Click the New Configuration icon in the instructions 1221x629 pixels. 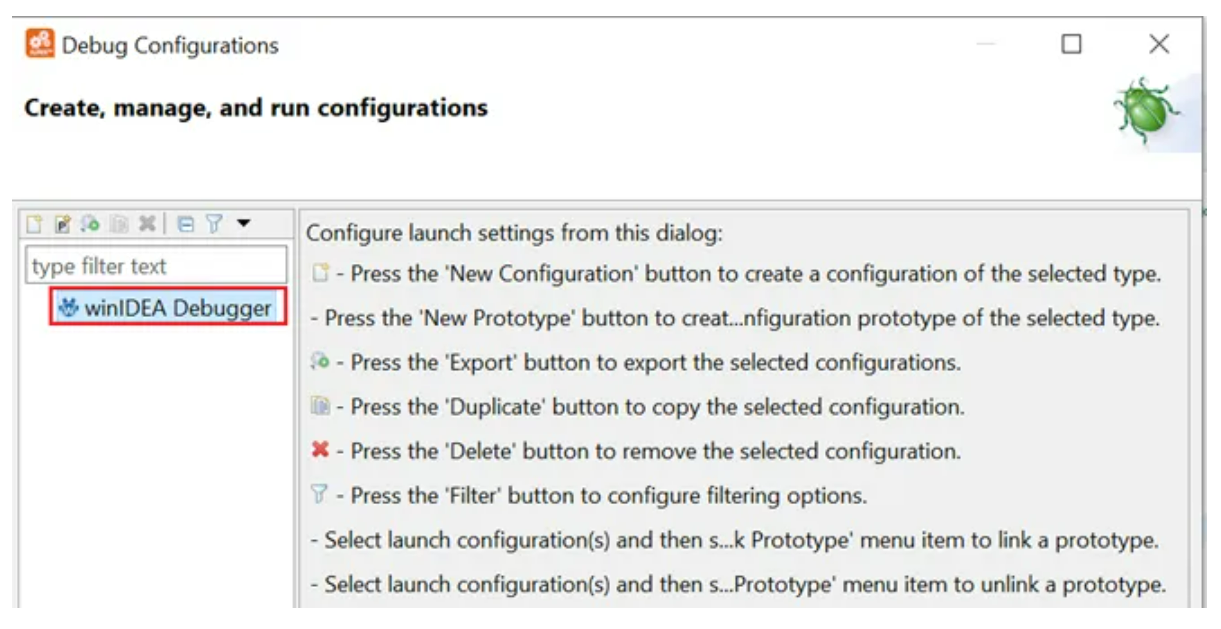(x=320, y=274)
